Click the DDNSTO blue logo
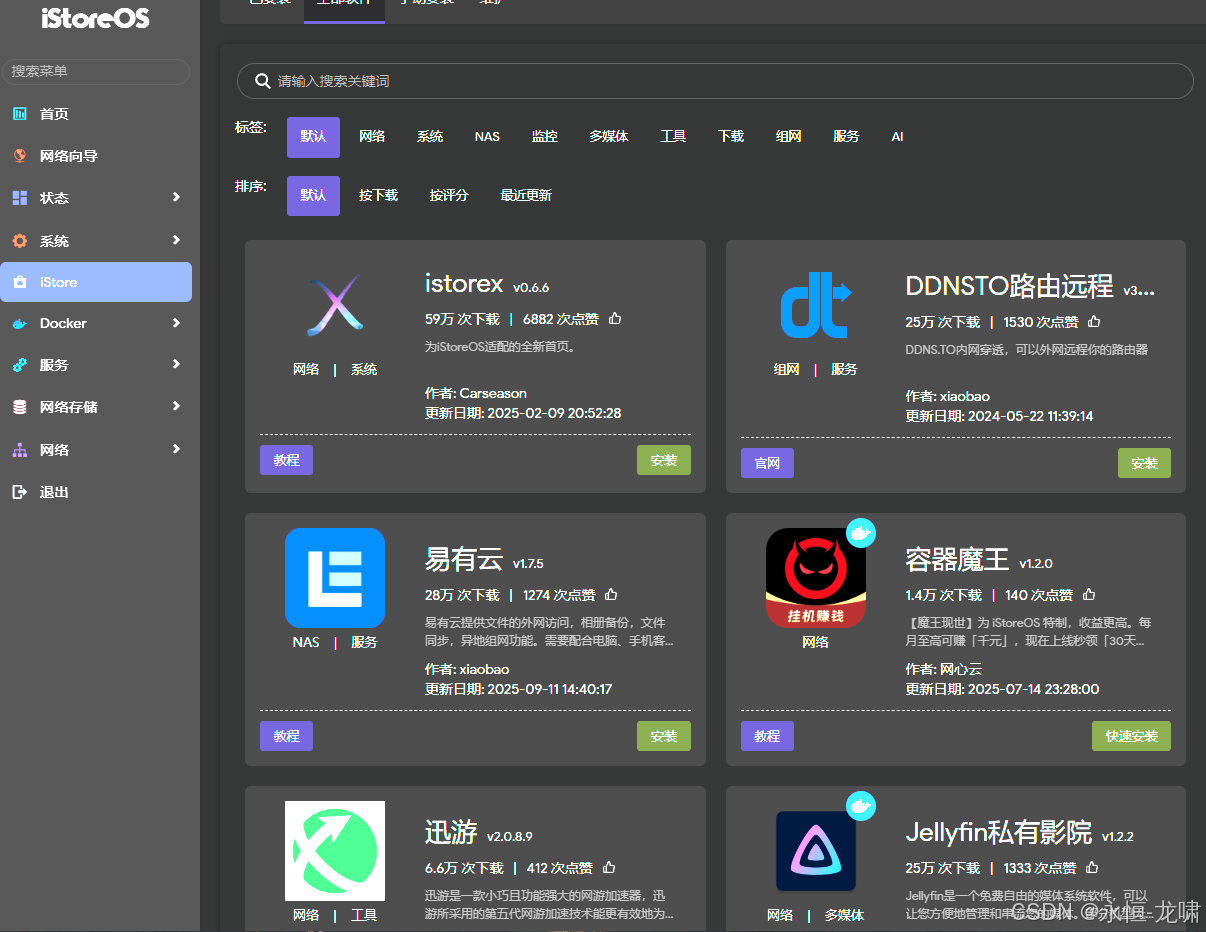This screenshot has height=932, width=1206. 815,307
